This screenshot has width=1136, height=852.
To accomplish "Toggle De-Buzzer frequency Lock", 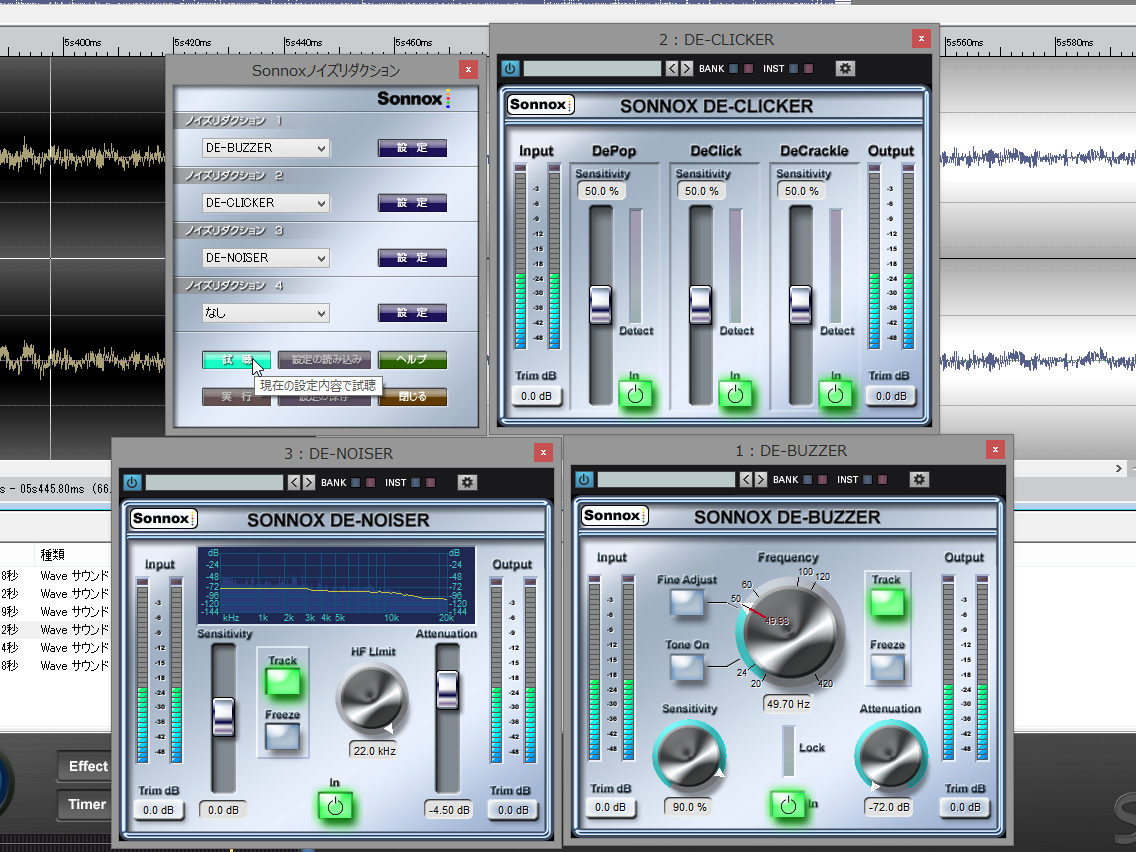I will (788, 751).
